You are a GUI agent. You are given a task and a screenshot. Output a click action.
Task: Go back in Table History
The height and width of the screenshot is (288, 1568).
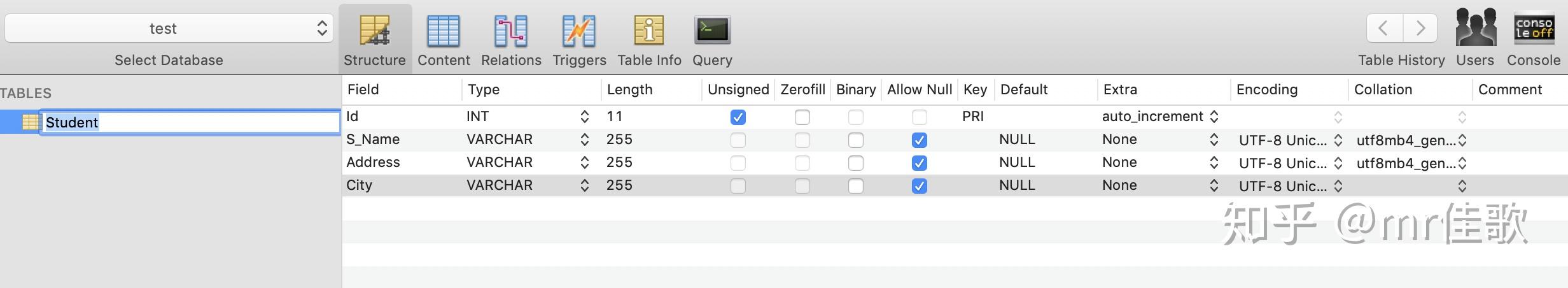click(1383, 28)
